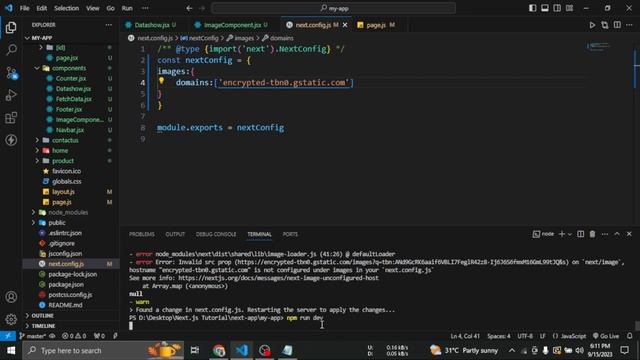Click Go Live in the status bar

point(606,336)
